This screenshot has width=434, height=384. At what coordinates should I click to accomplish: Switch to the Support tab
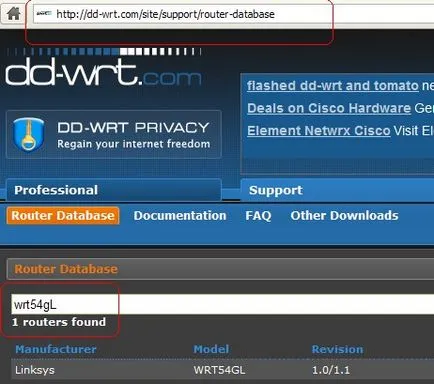click(337, 190)
